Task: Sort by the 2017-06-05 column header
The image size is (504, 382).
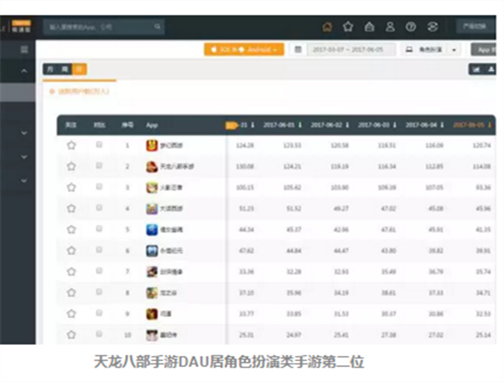Action: [472, 125]
